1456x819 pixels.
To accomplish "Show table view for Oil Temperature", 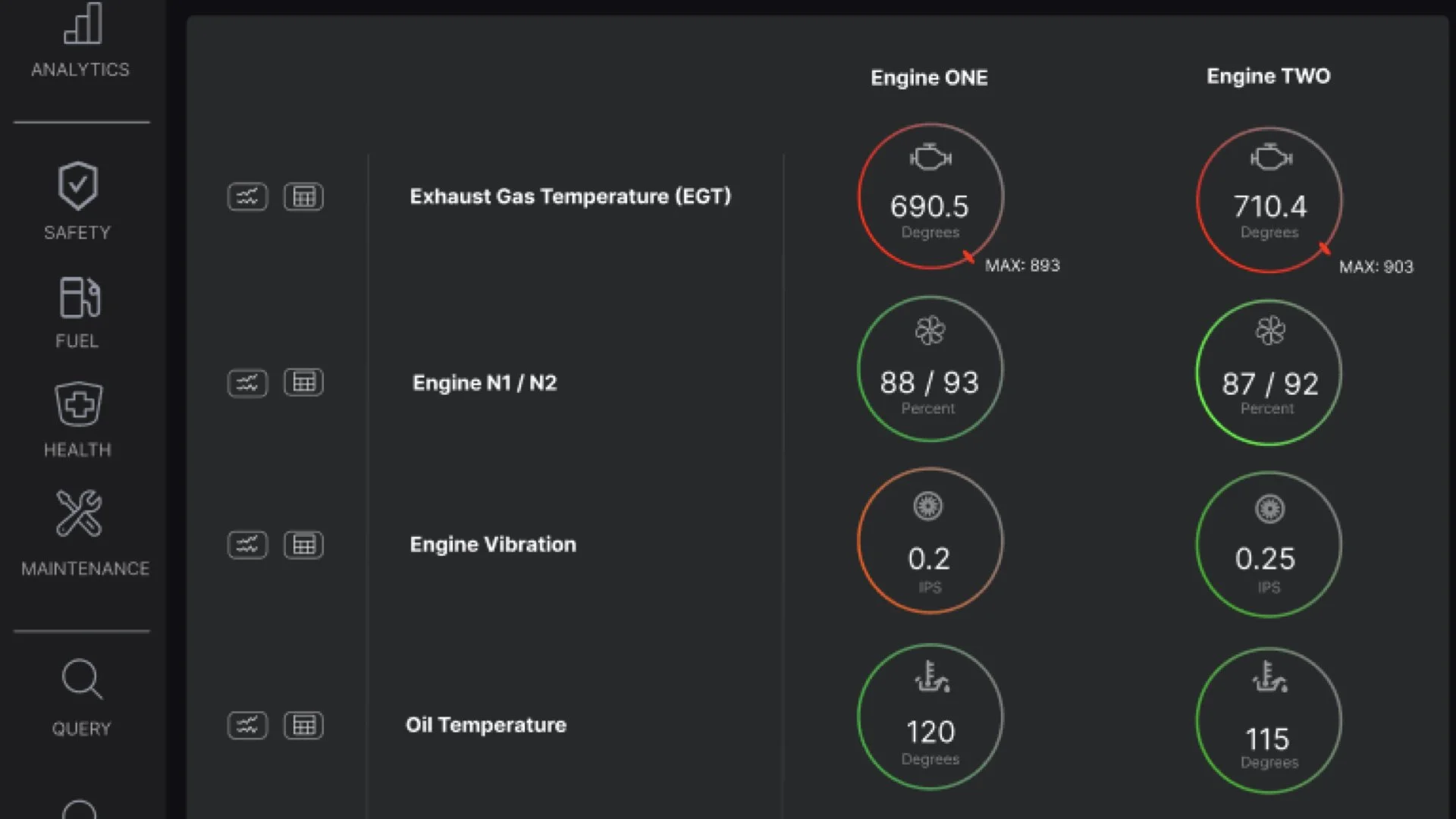I will [303, 726].
